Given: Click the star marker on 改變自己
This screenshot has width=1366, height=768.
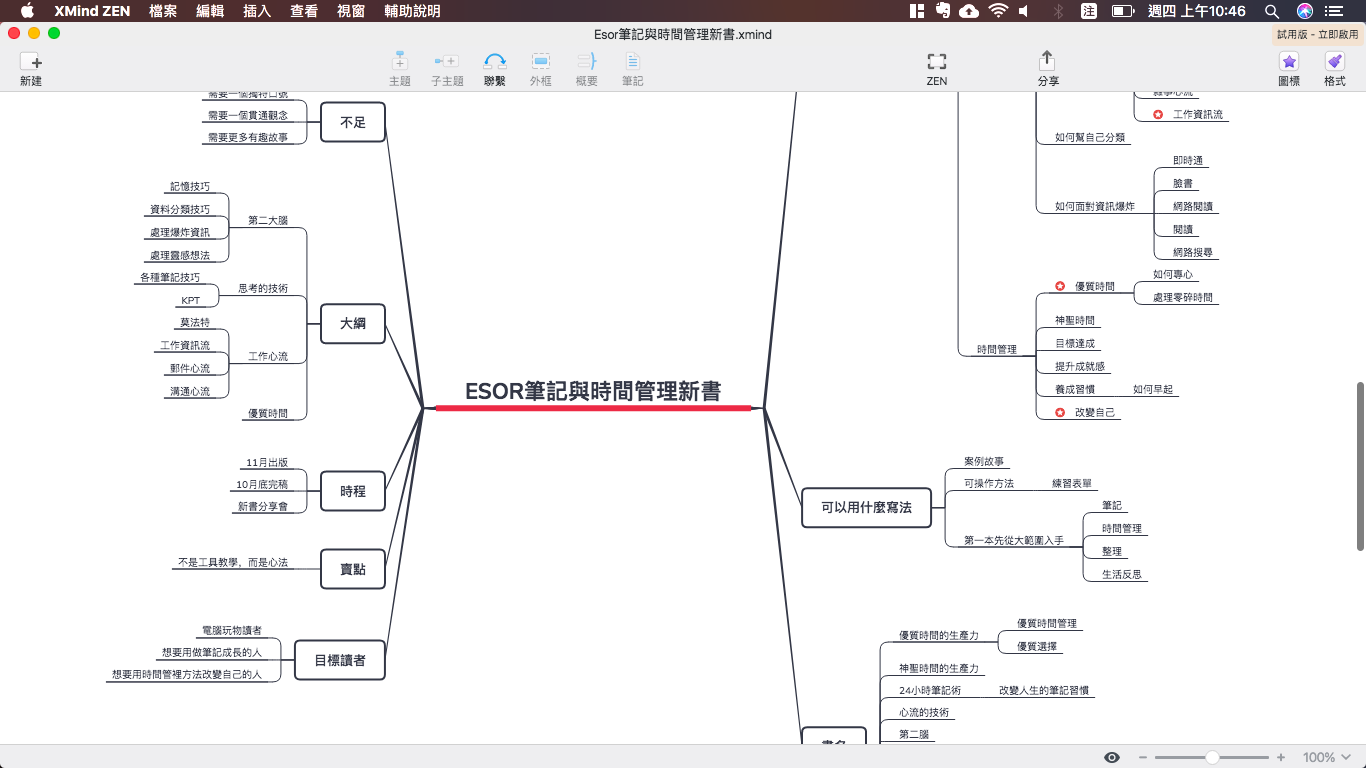Looking at the screenshot, I should [x=1060, y=413].
